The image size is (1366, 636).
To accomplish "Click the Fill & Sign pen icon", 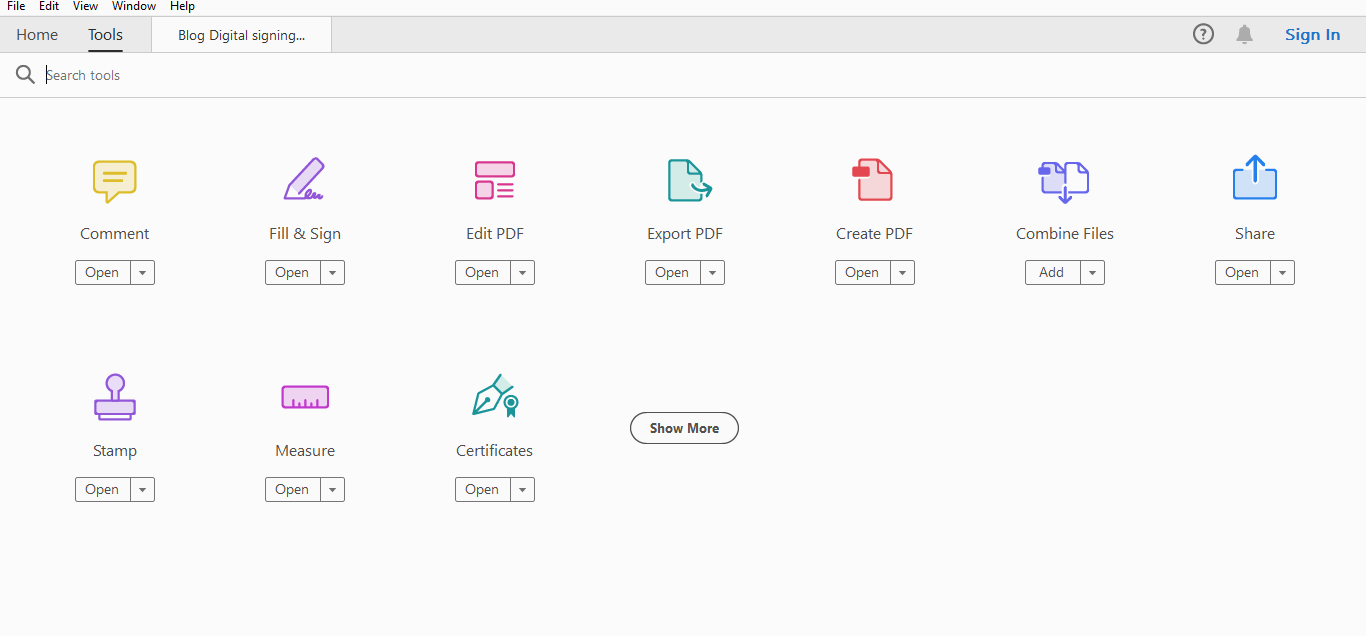I will [x=304, y=180].
